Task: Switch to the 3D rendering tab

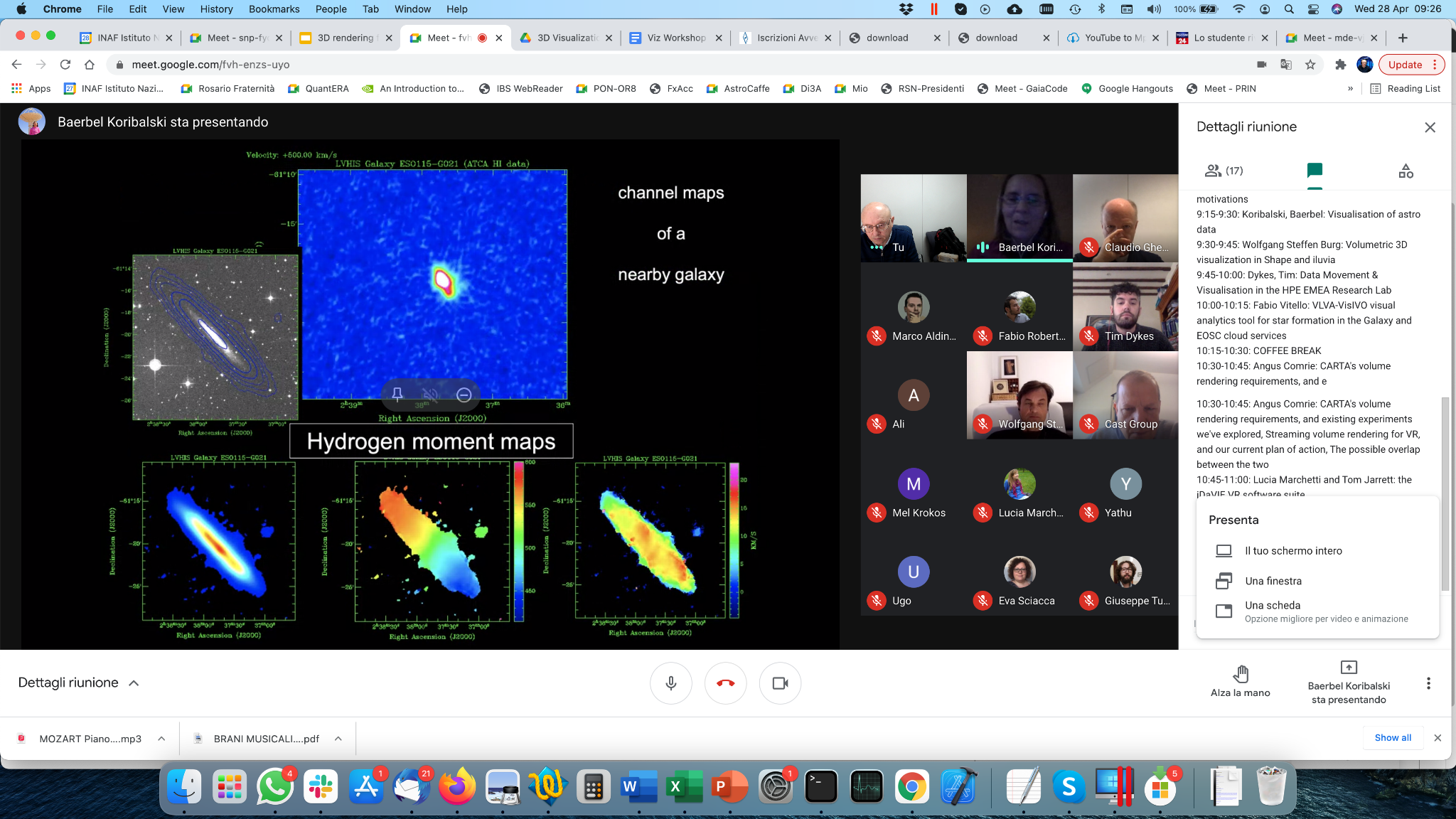Action: 346,38
